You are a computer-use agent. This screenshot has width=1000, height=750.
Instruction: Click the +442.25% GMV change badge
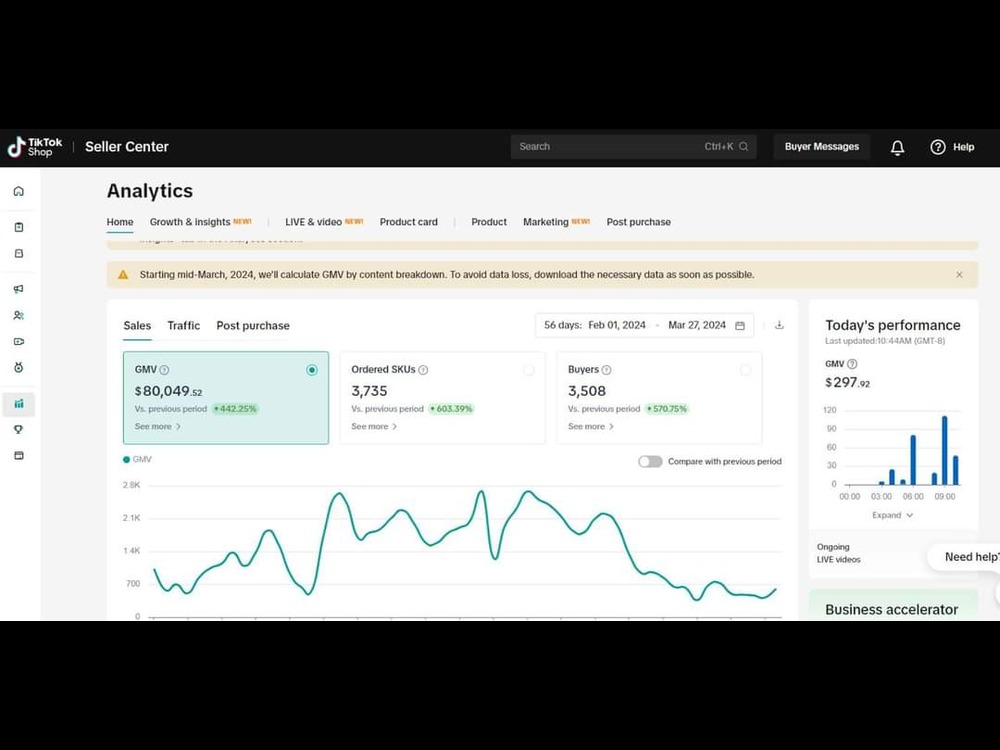(x=235, y=409)
